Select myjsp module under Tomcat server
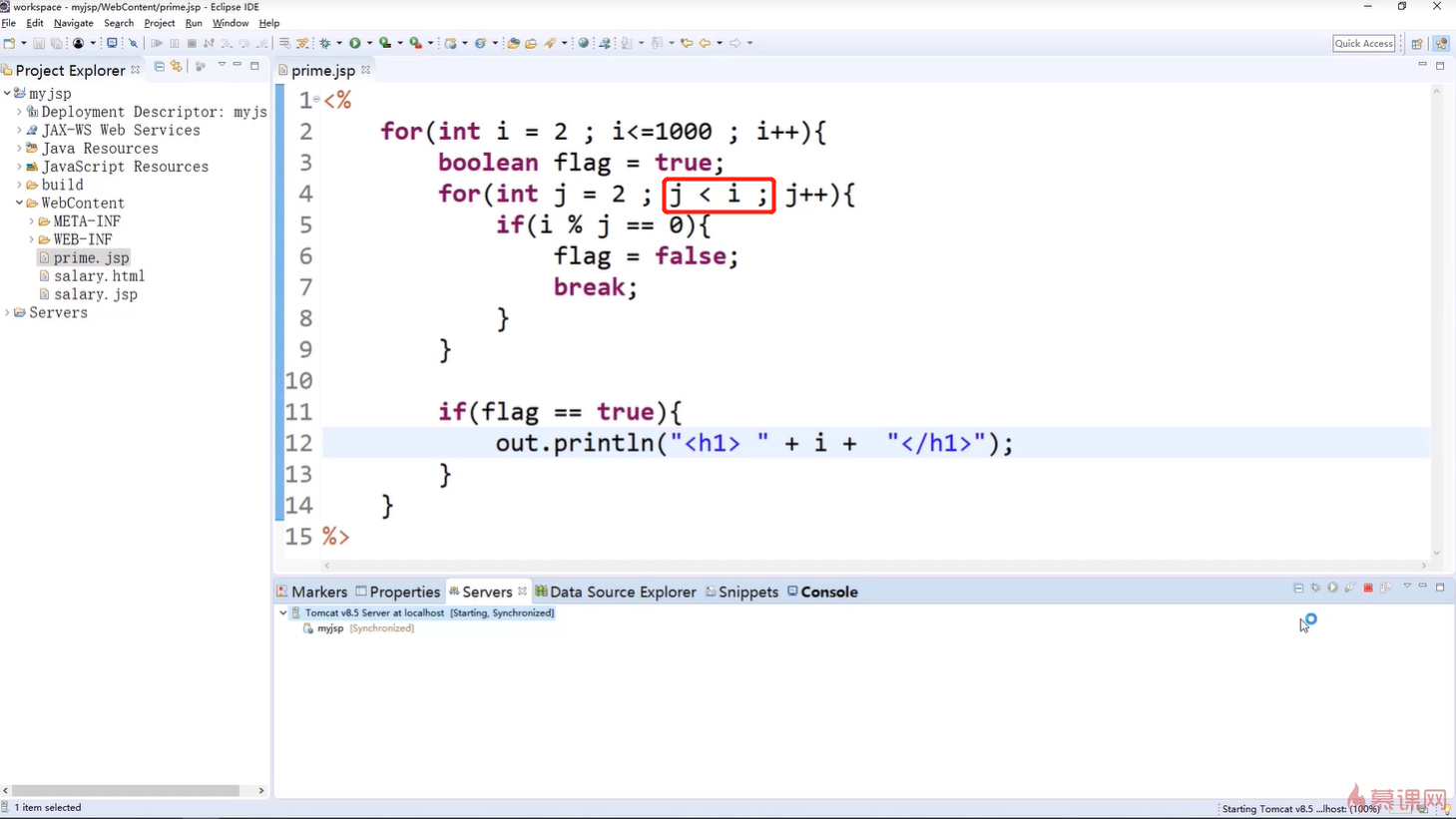This screenshot has width=1456, height=819. coord(330,628)
